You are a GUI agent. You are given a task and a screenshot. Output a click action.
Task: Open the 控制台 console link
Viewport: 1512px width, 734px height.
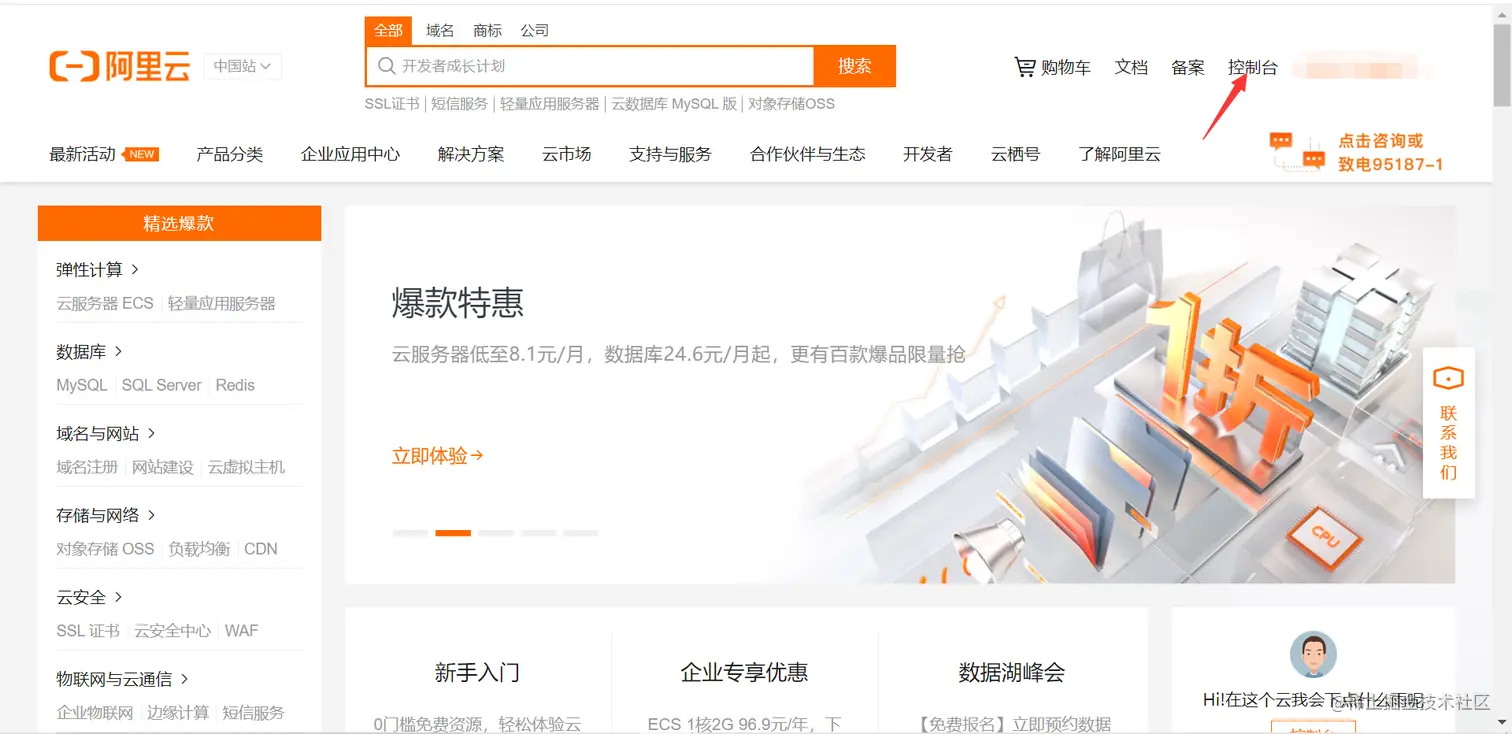pos(1253,67)
